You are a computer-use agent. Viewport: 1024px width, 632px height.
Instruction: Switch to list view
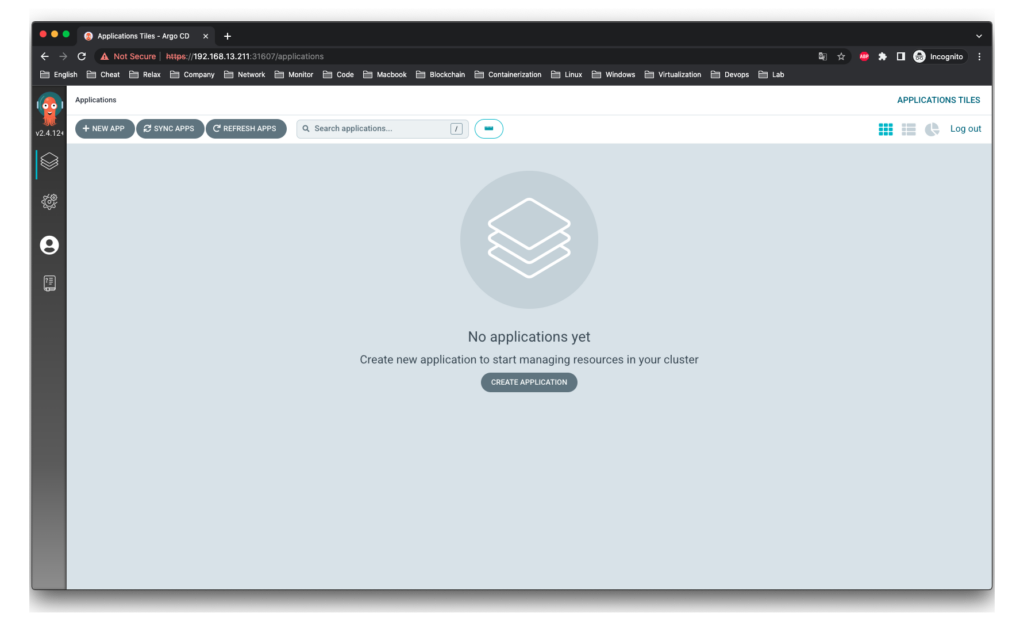tap(908, 129)
